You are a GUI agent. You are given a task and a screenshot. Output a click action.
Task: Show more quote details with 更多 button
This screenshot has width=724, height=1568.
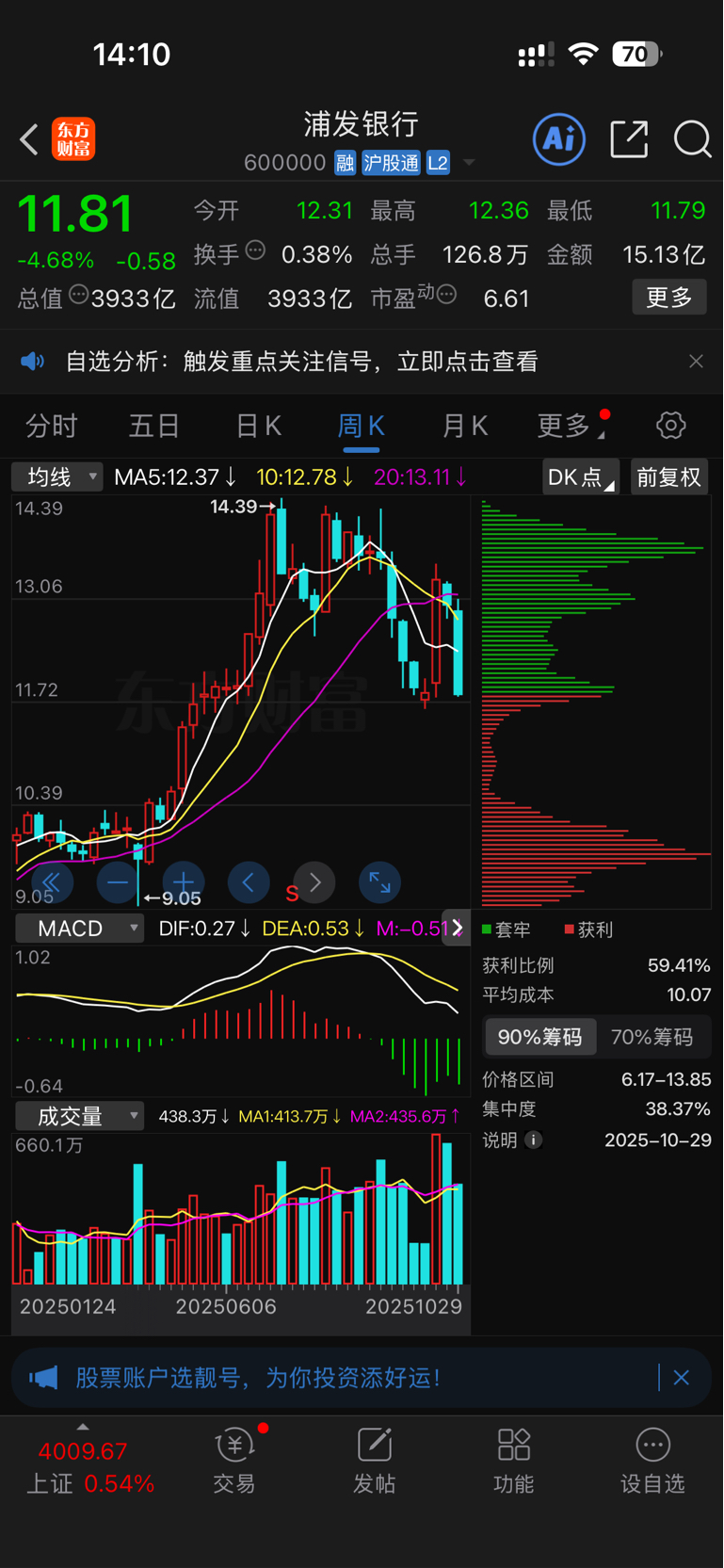(669, 298)
